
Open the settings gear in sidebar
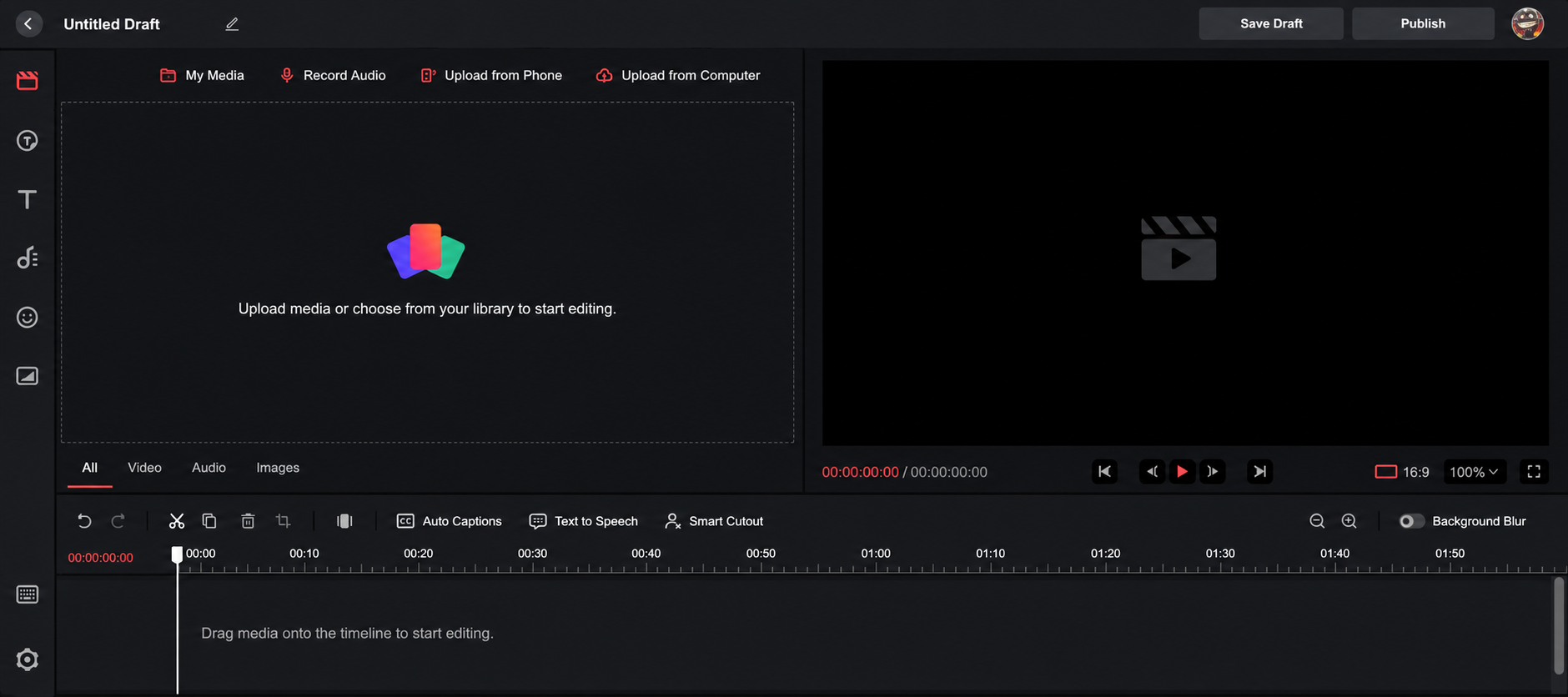tap(28, 659)
